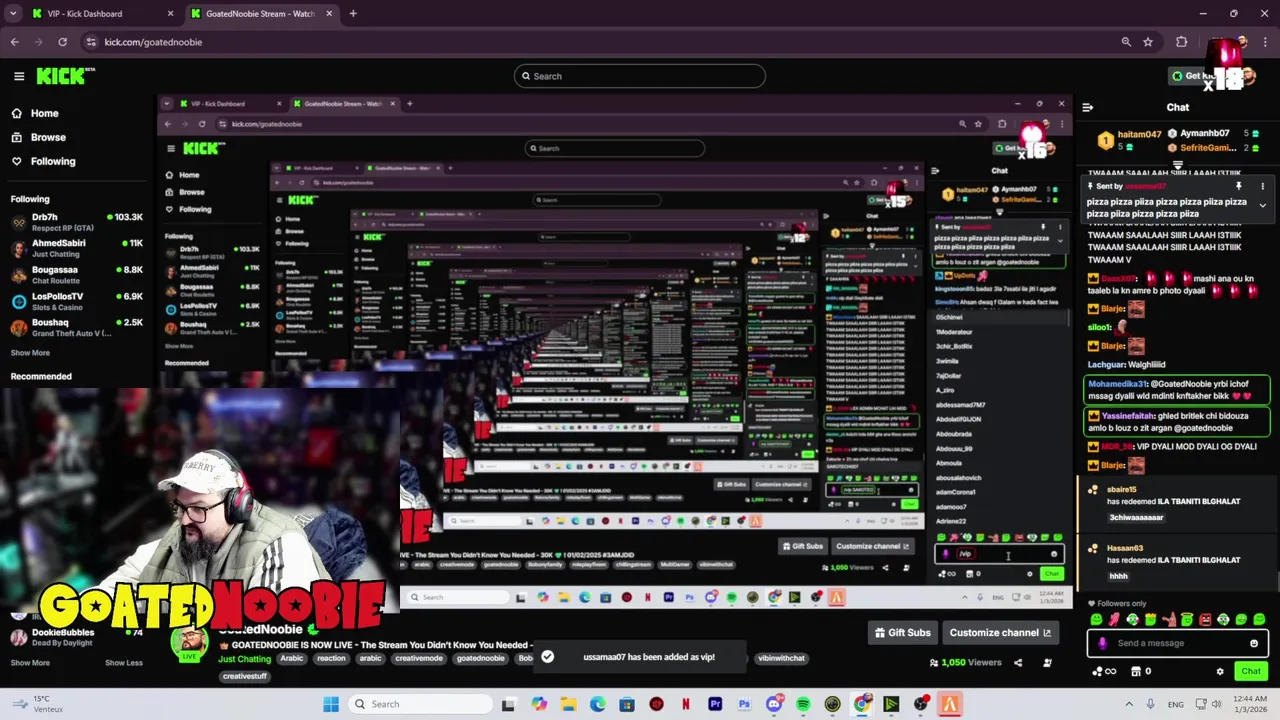Click the Mohamedika31 username in chat
This screenshot has width=1280, height=720.
click(x=1118, y=384)
